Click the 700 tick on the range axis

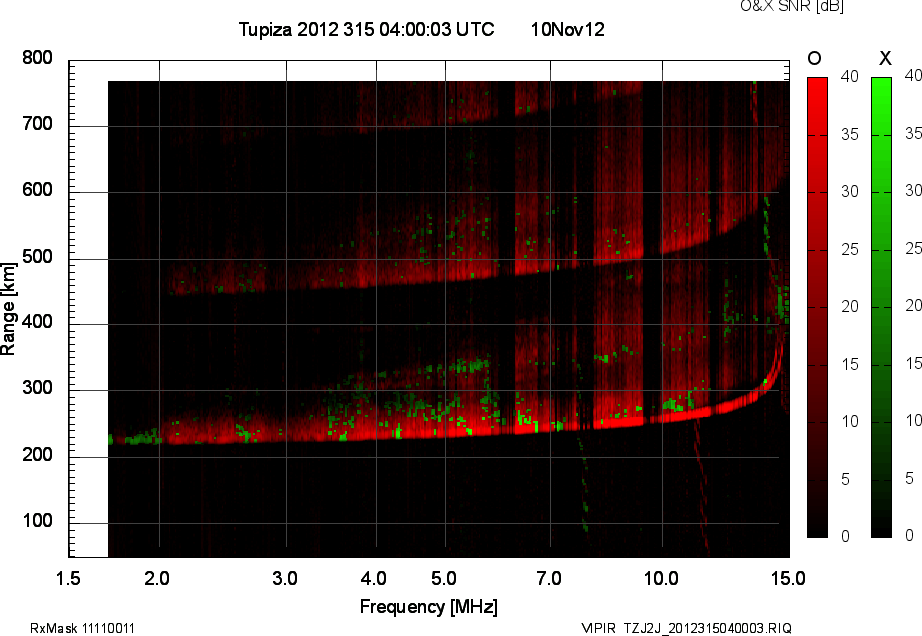(37, 124)
